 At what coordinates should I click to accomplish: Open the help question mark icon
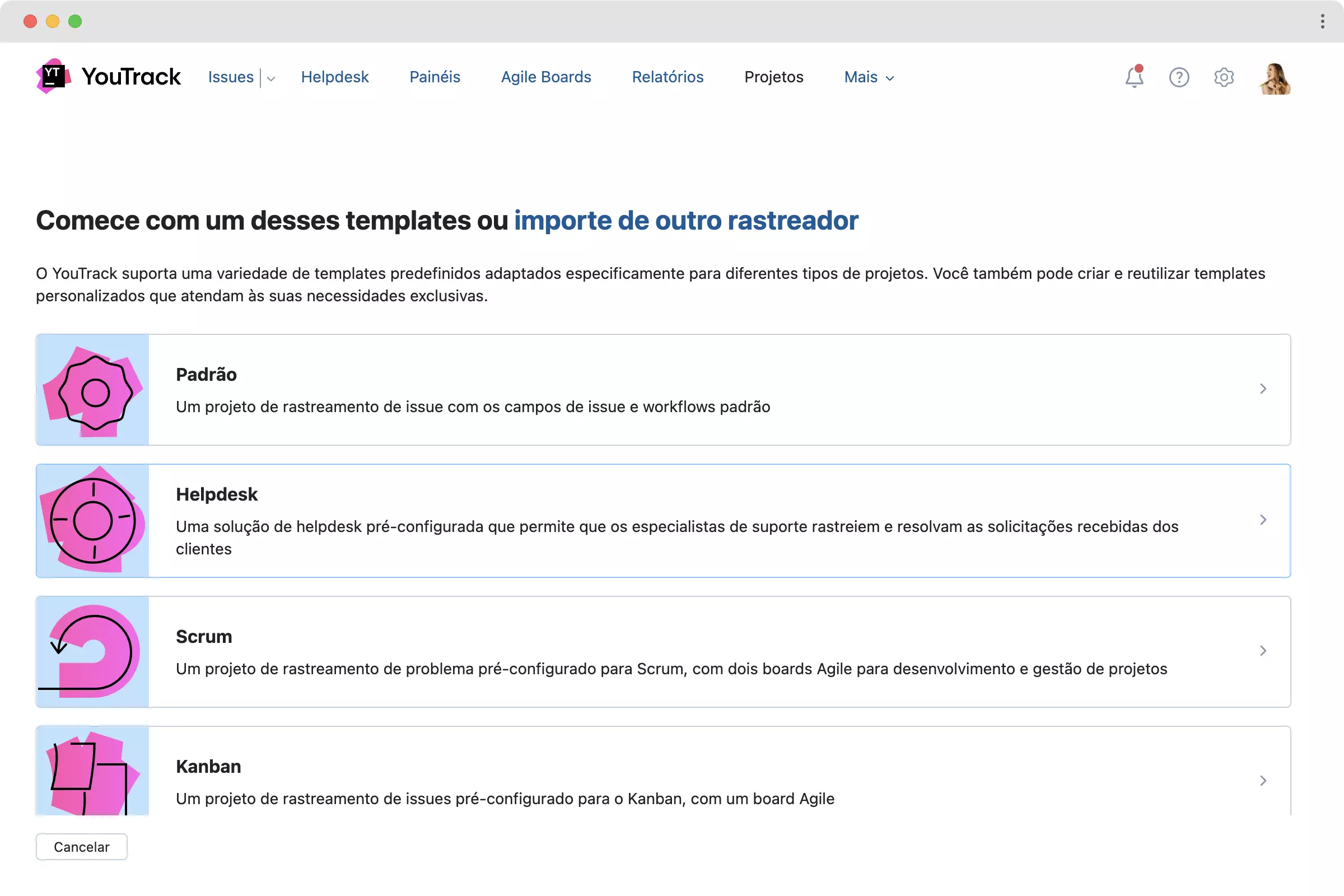(x=1179, y=77)
